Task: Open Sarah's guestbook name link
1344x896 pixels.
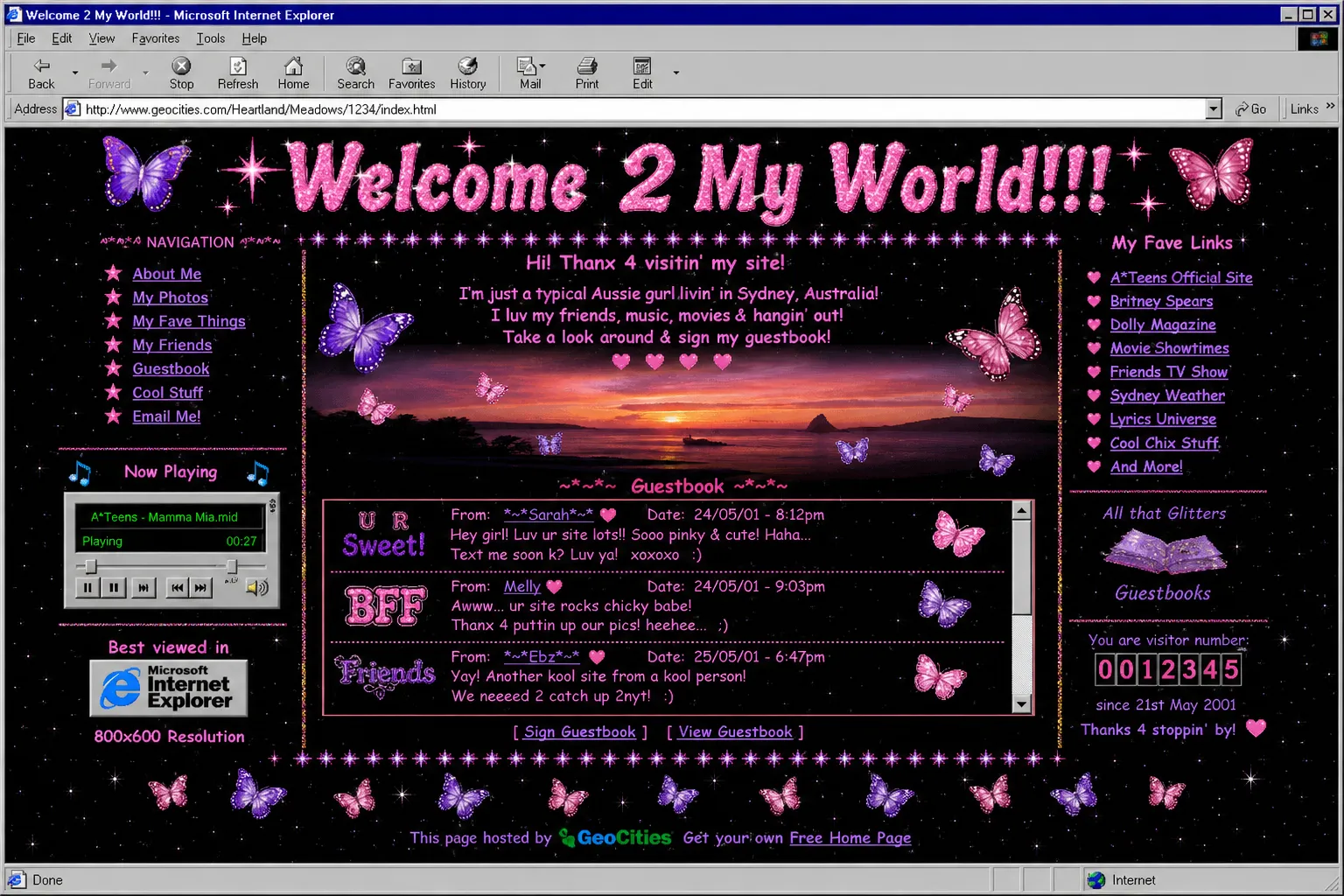Action: click(549, 514)
